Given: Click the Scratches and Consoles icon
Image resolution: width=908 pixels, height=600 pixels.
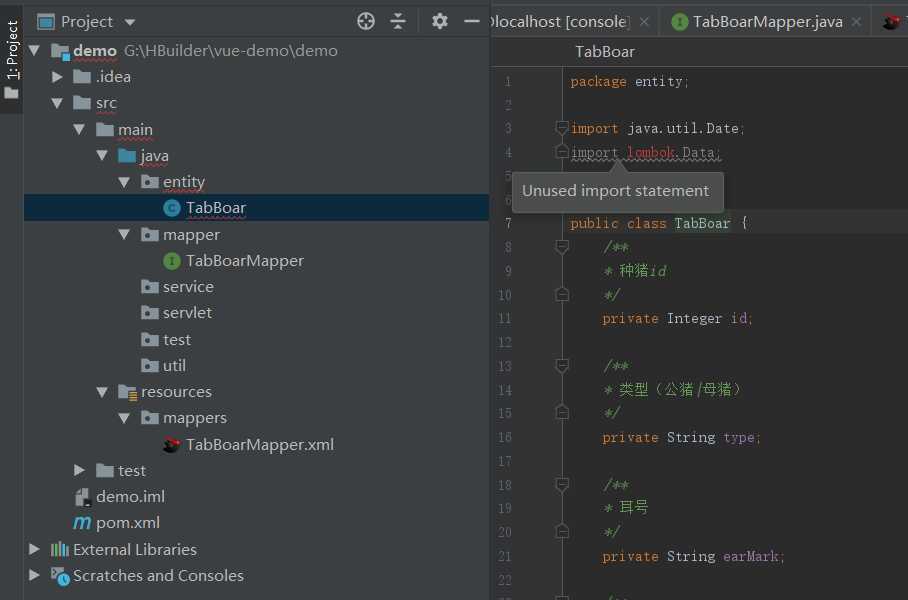Looking at the screenshot, I should 60,576.
